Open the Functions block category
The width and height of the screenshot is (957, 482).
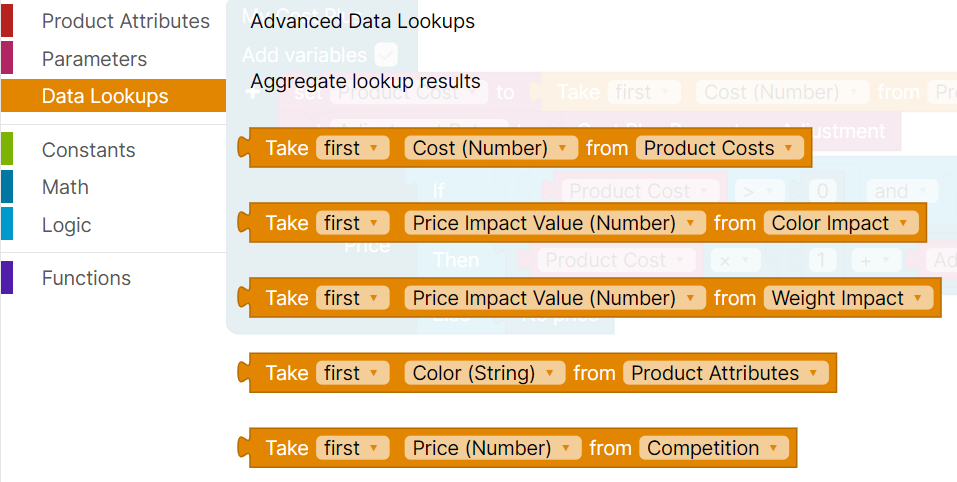pyautogui.click(x=86, y=278)
